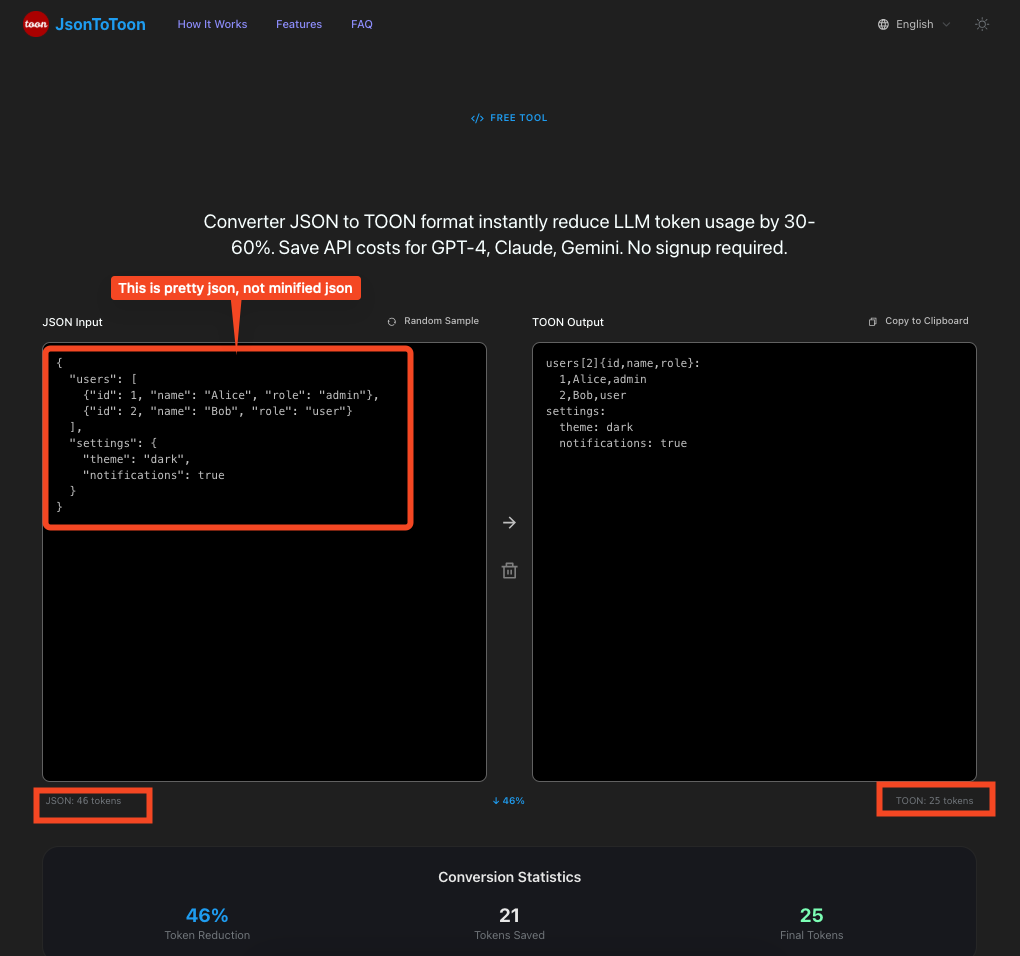1020x956 pixels.
Task: Open the English language dropdown
Action: click(912, 24)
